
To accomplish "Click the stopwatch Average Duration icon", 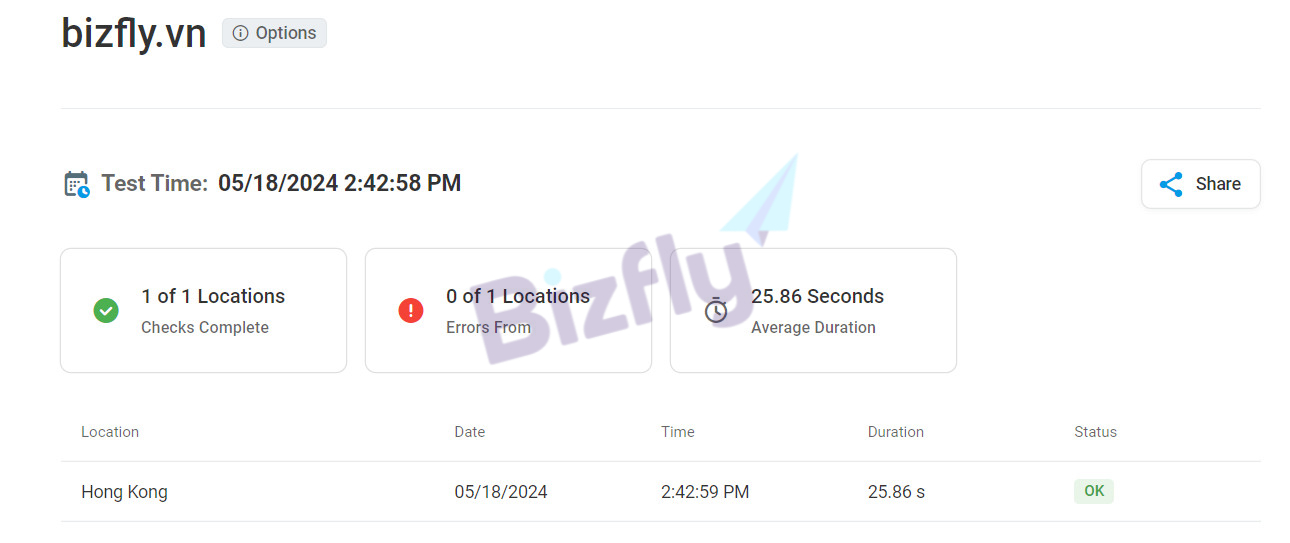I will click(716, 311).
